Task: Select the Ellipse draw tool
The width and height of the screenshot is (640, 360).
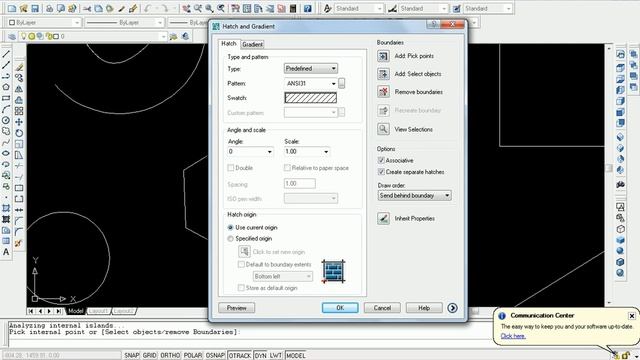Action: point(6,153)
